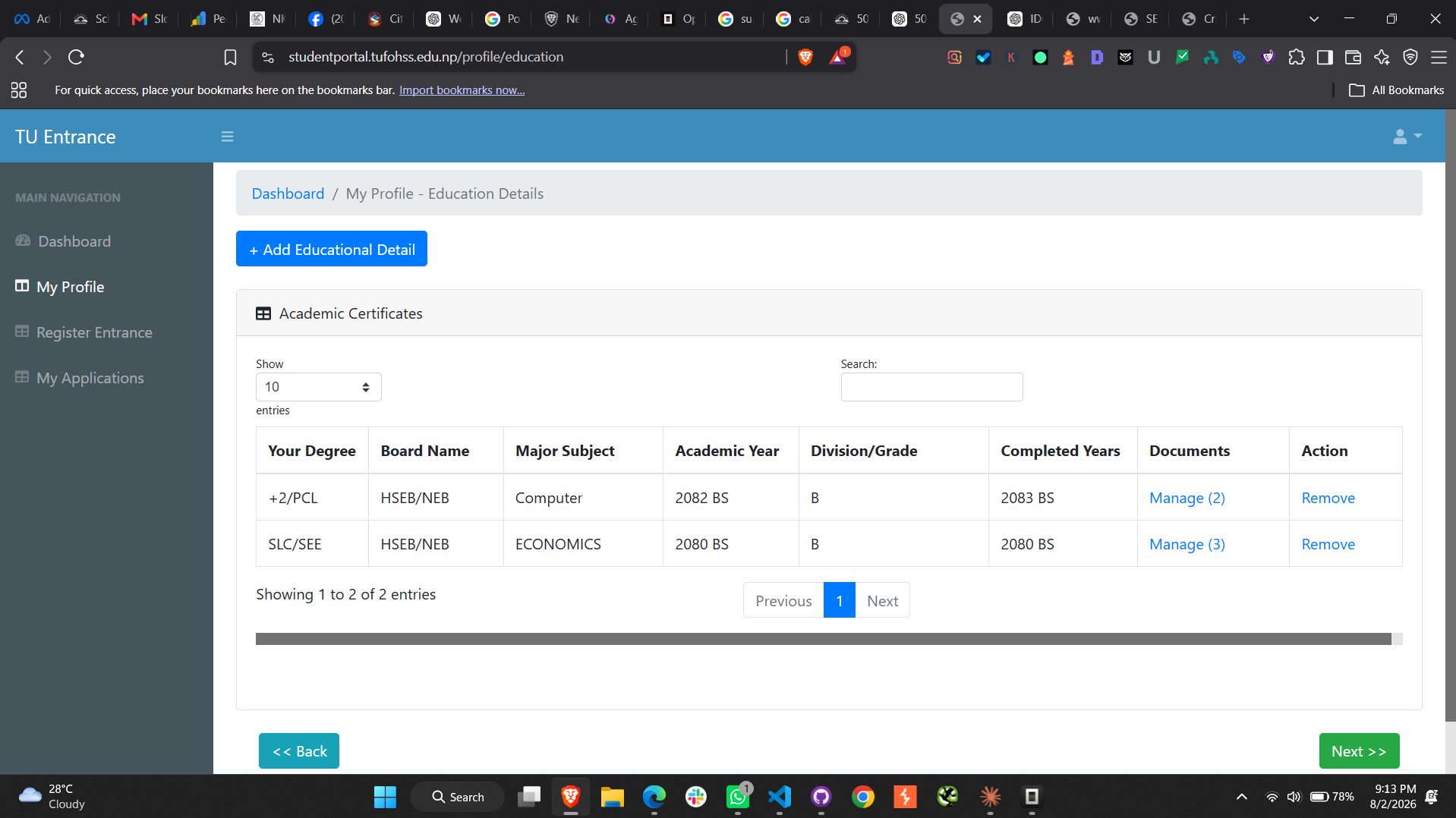Sort by the Completed Years column header
Image resolution: width=1456 pixels, height=818 pixels.
(1063, 451)
